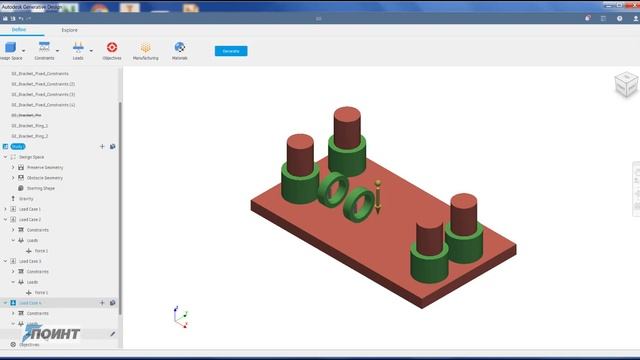Collapse Loads under Load Case 3
This screenshot has height=360, width=640.
point(13,282)
